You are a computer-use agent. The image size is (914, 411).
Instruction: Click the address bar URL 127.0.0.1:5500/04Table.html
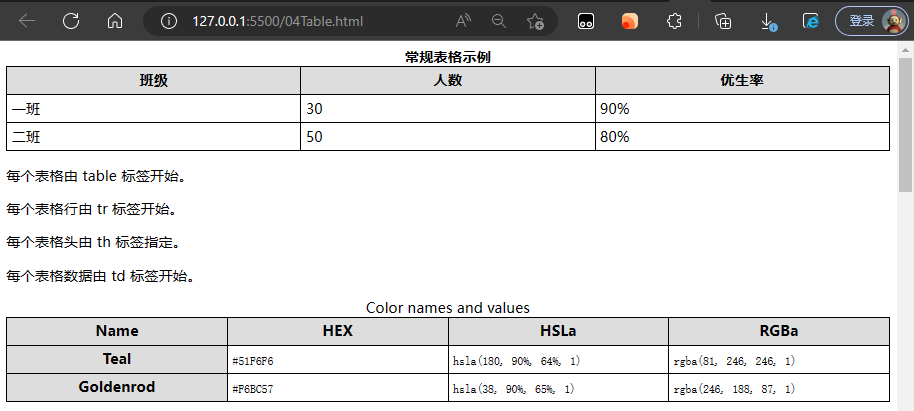pos(277,22)
